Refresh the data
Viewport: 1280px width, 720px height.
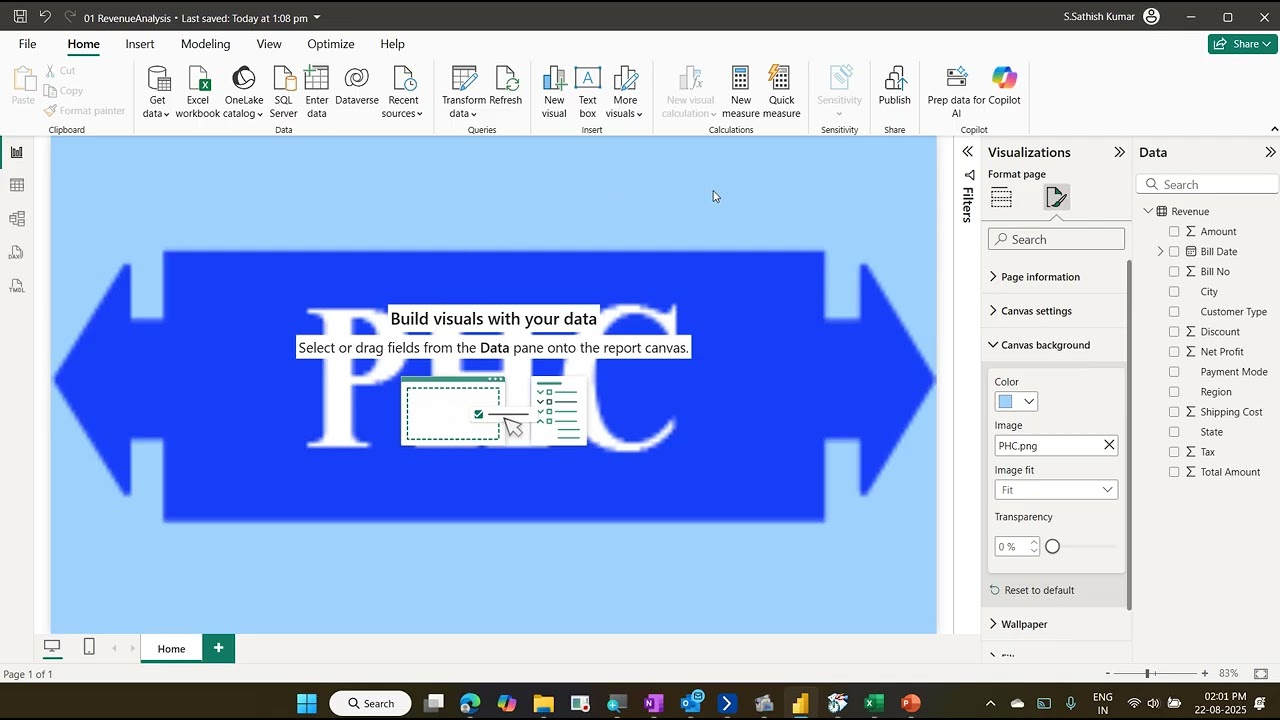point(506,87)
